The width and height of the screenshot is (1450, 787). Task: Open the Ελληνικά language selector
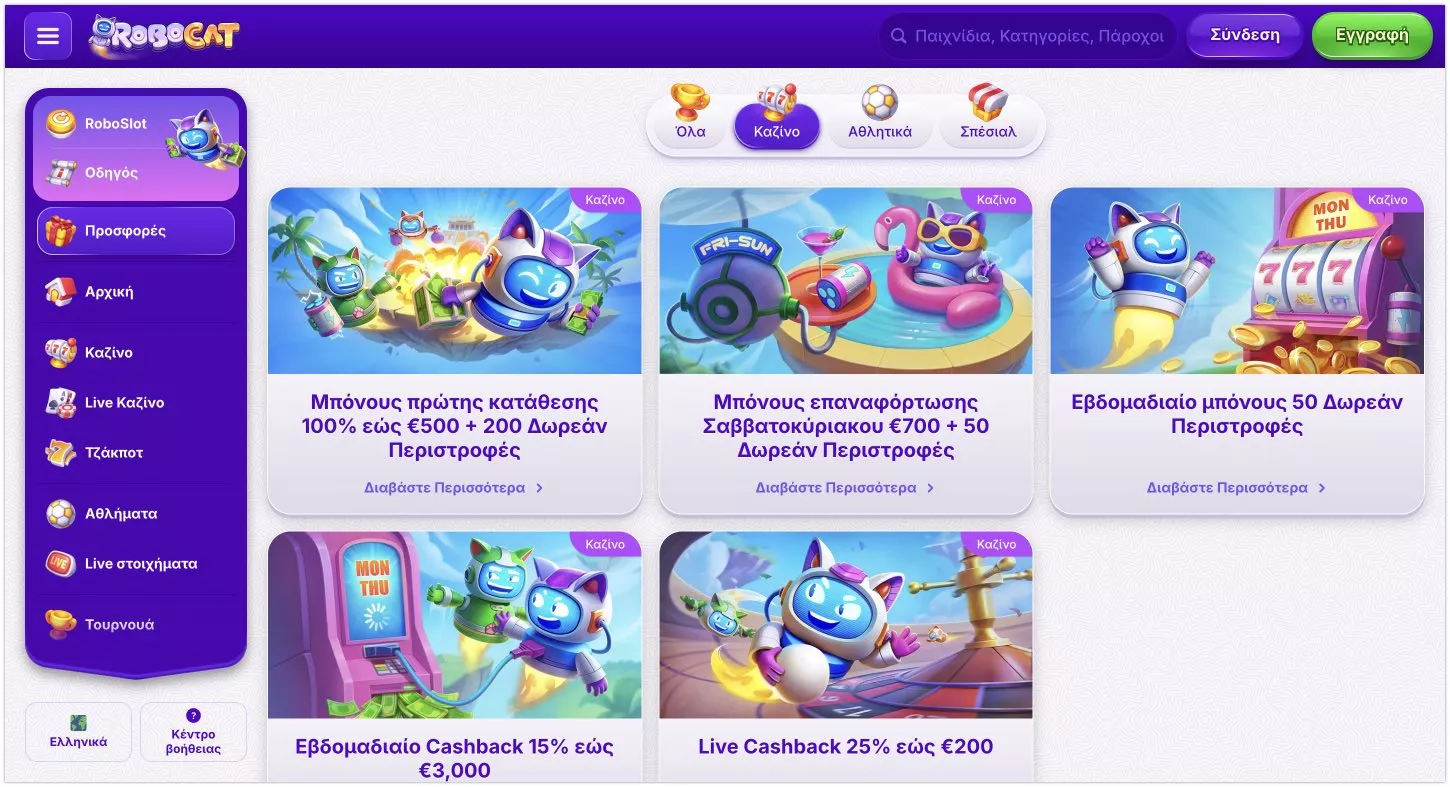[78, 732]
